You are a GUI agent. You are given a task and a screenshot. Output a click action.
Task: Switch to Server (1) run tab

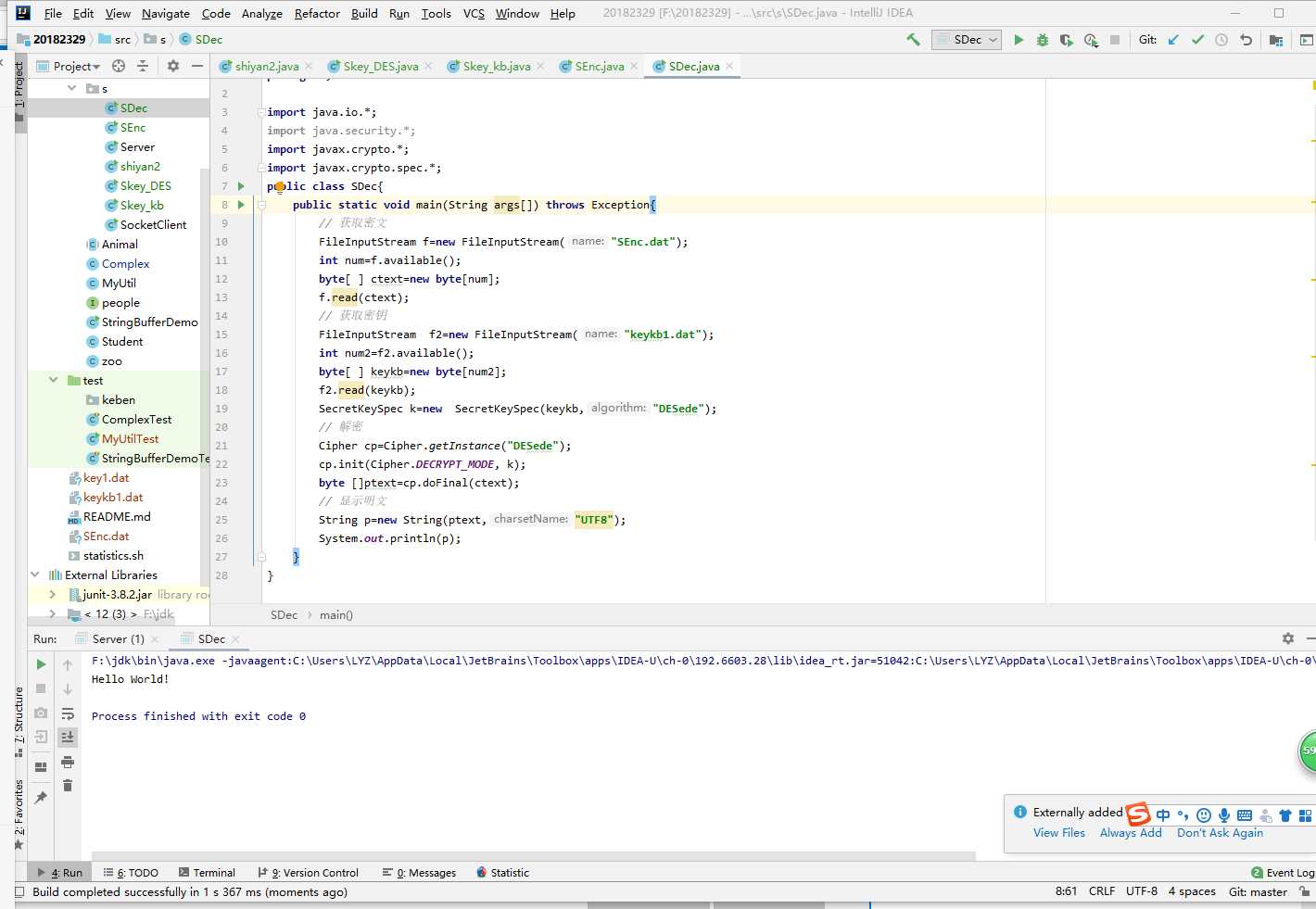[118, 638]
